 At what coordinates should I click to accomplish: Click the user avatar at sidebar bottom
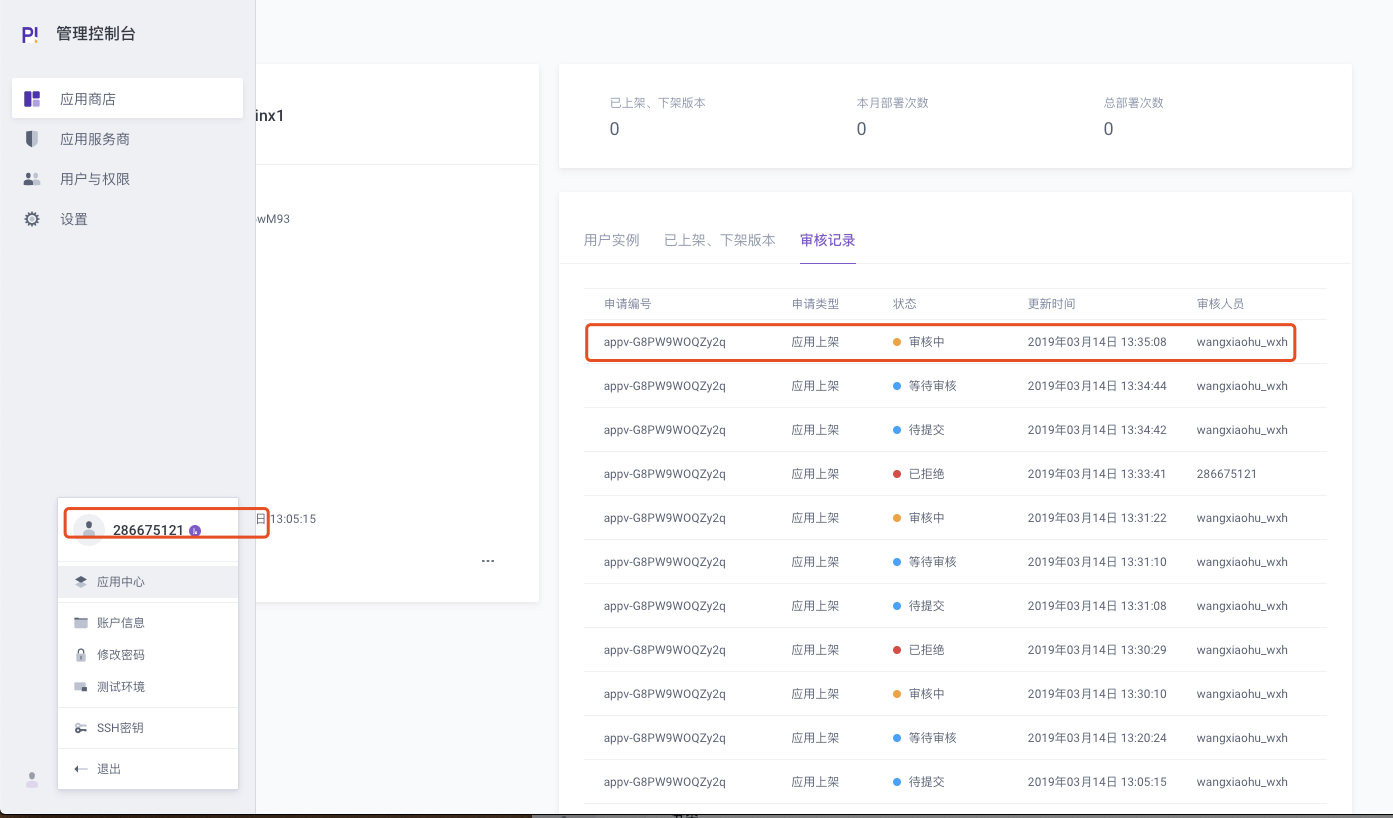click(x=32, y=779)
